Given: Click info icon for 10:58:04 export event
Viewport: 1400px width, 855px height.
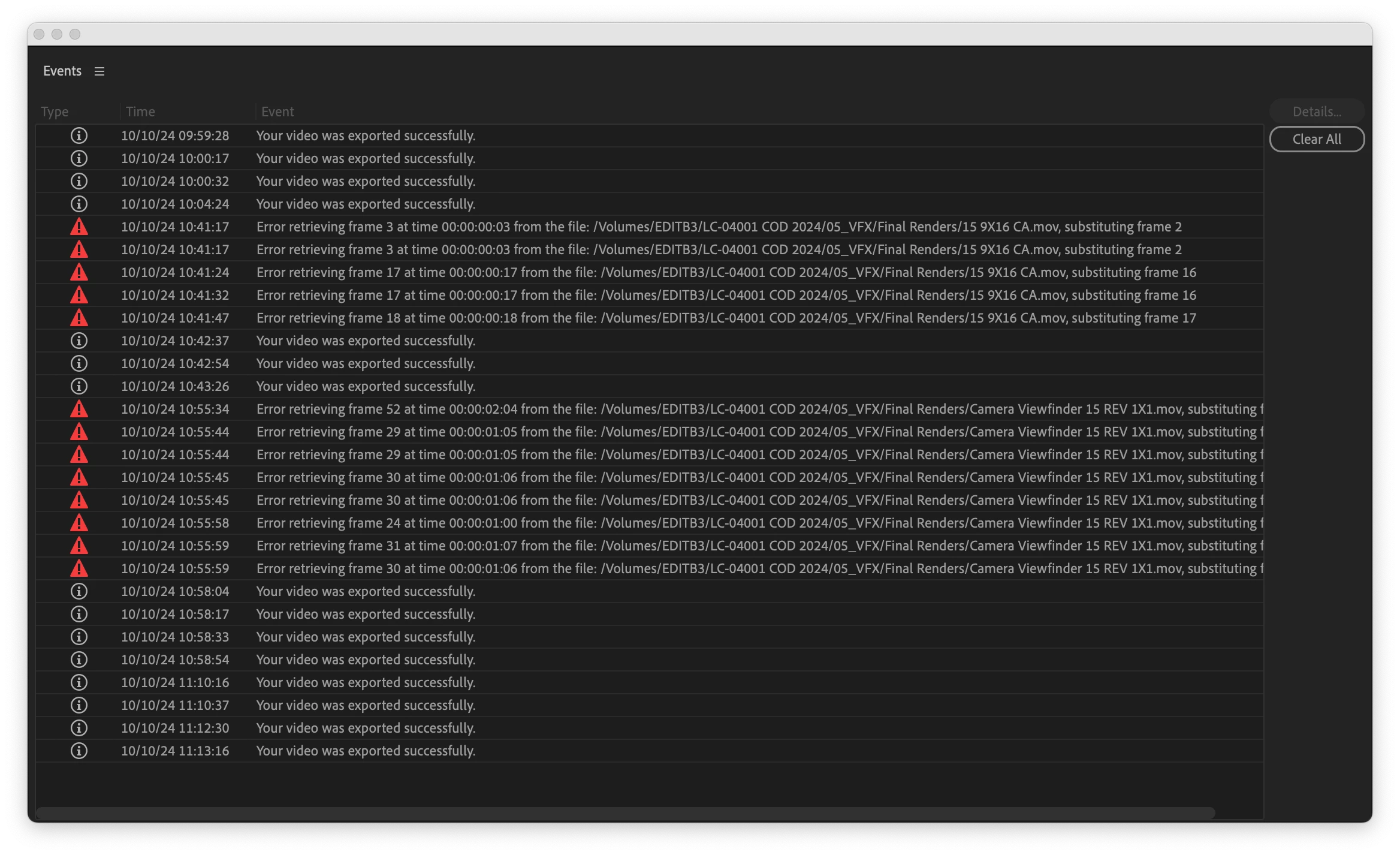Looking at the screenshot, I should coord(79,591).
